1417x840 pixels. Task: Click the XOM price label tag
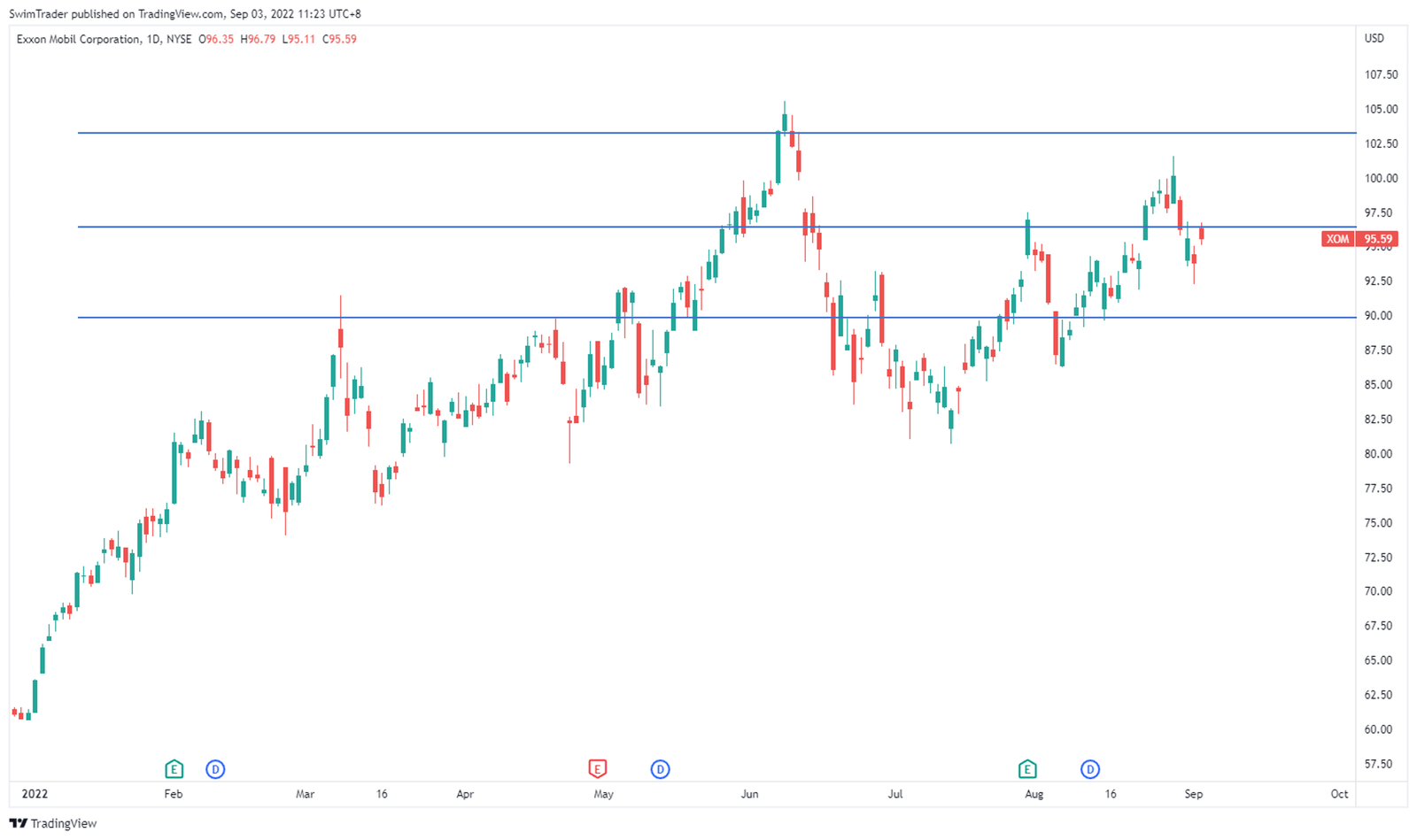click(x=1337, y=239)
